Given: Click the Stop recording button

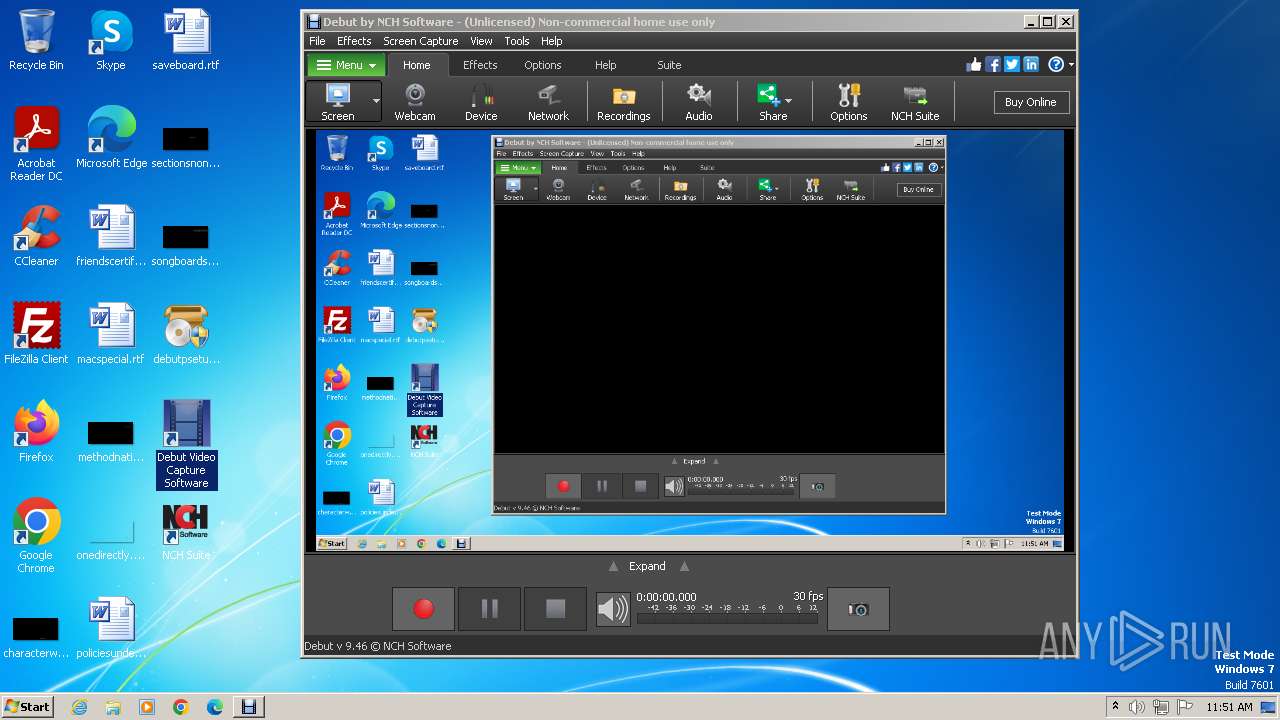Looking at the screenshot, I should pyautogui.click(x=555, y=608).
